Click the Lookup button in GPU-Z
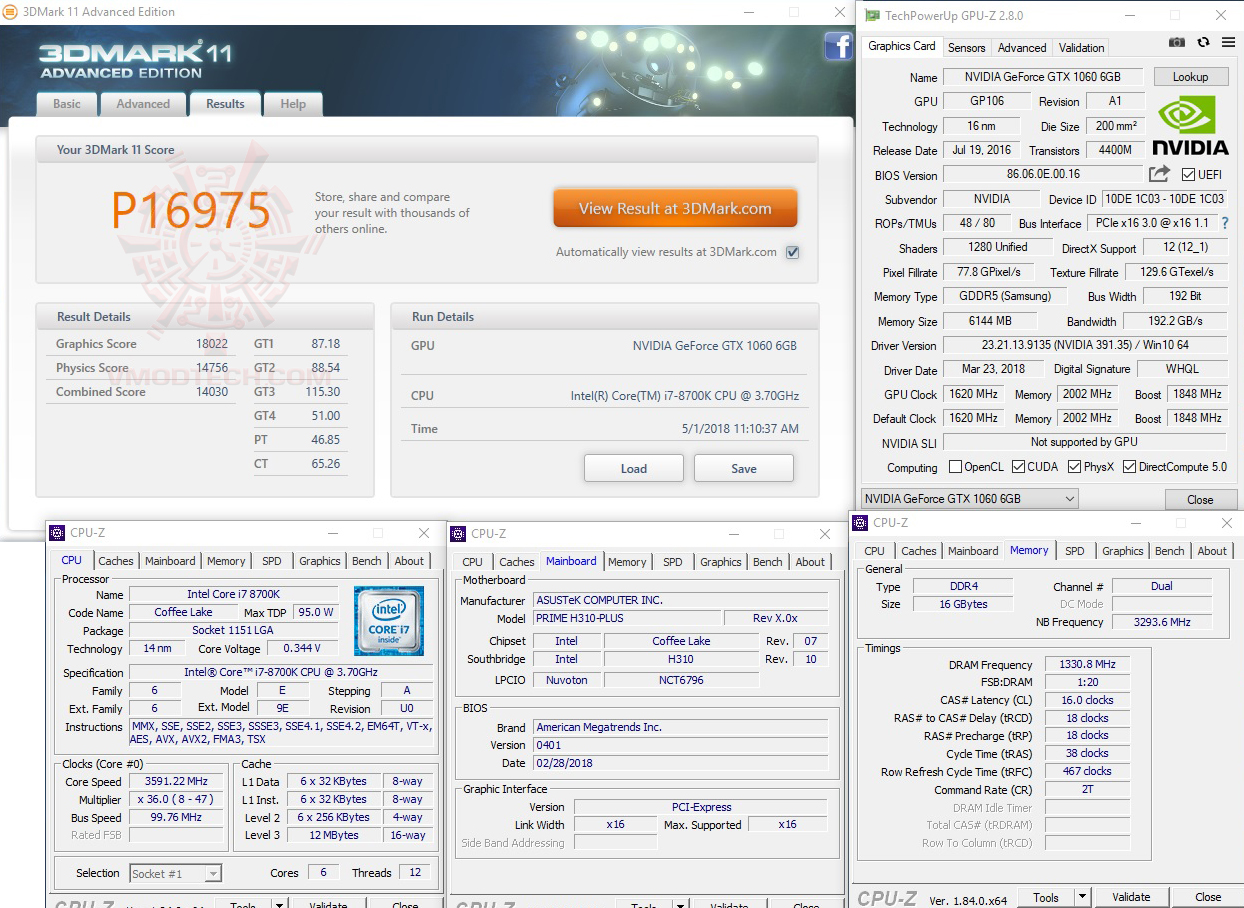1244x908 pixels. click(x=1191, y=76)
